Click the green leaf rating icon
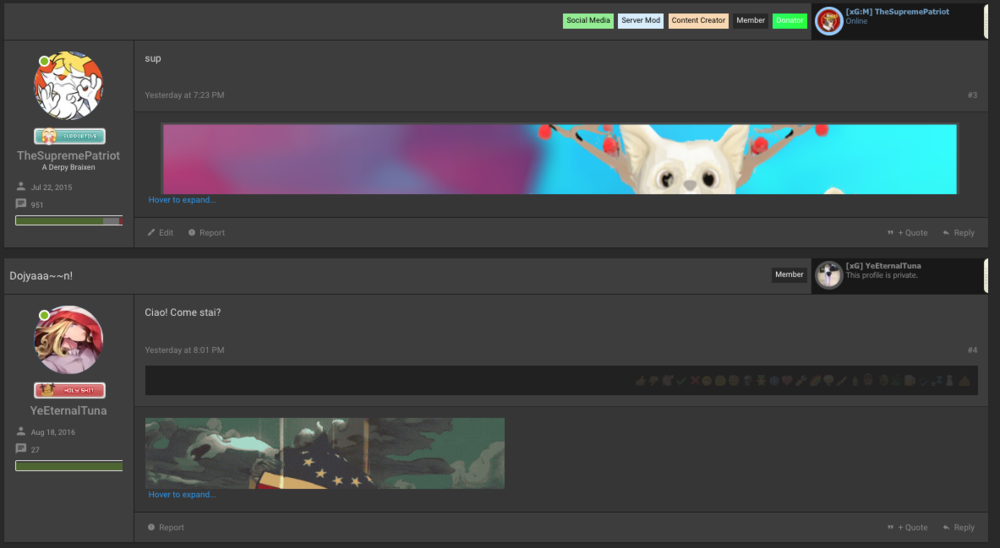1000x548 pixels. tap(896, 381)
